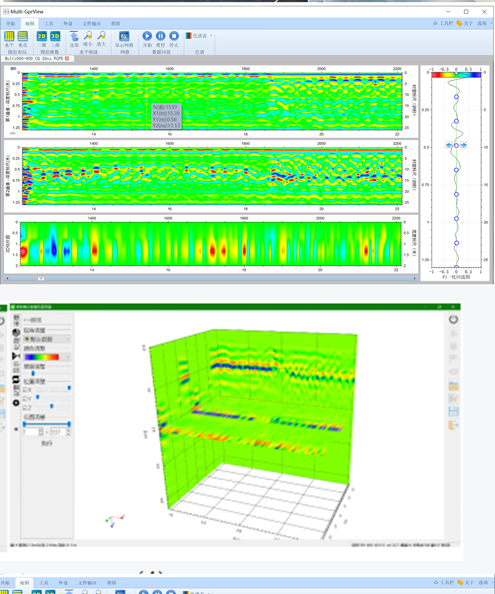495x594 pixels.
Task: Select horizontal layout (水平) icon
Action: [x=9, y=36]
